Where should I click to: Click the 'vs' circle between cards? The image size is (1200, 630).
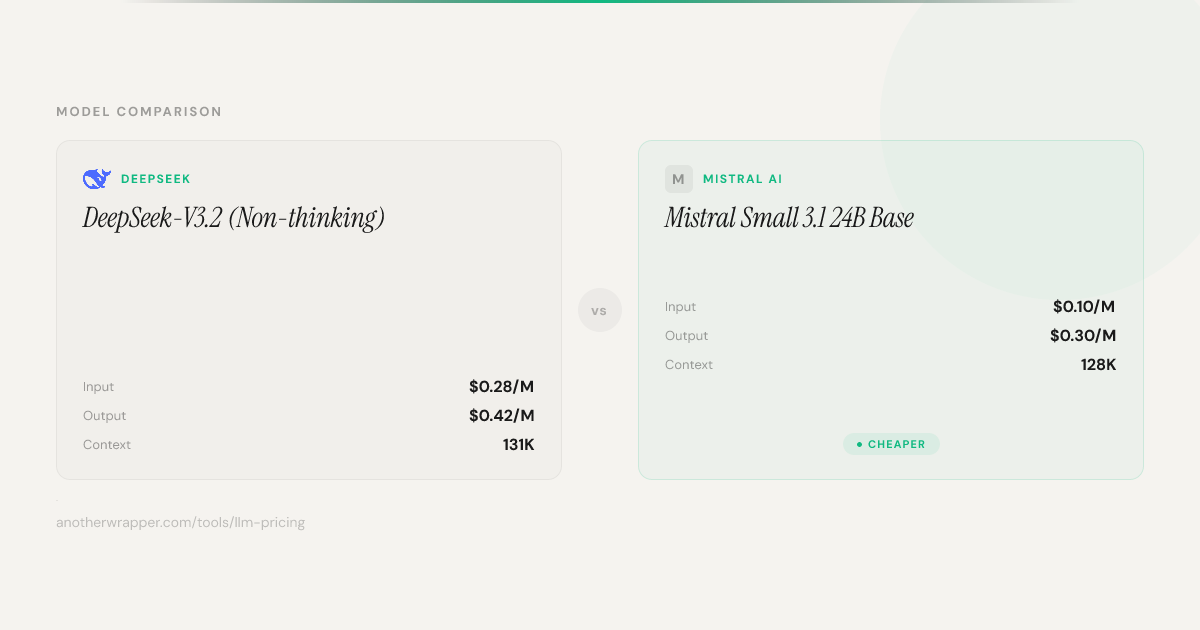[x=599, y=310]
